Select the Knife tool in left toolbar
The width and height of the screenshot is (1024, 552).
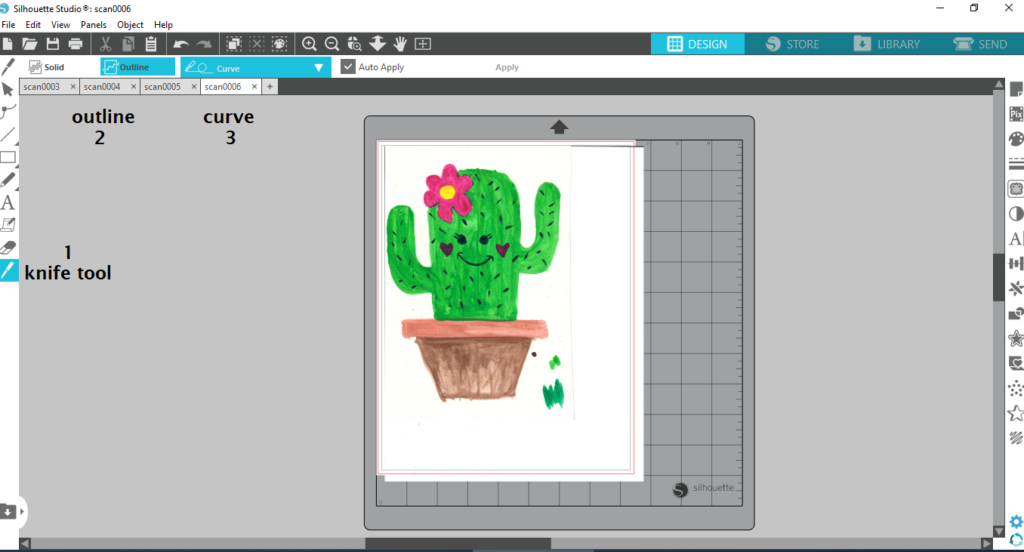click(x=8, y=270)
